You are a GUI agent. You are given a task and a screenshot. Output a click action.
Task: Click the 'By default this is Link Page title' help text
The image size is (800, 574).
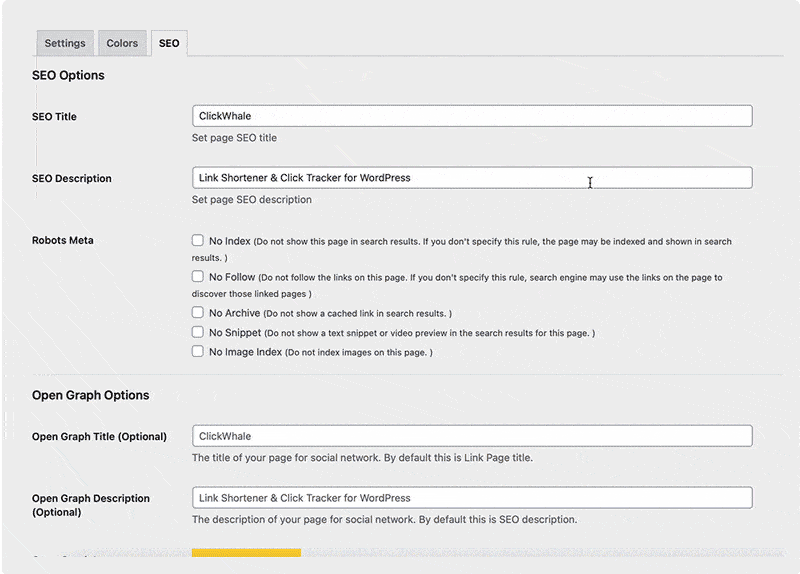(x=458, y=458)
